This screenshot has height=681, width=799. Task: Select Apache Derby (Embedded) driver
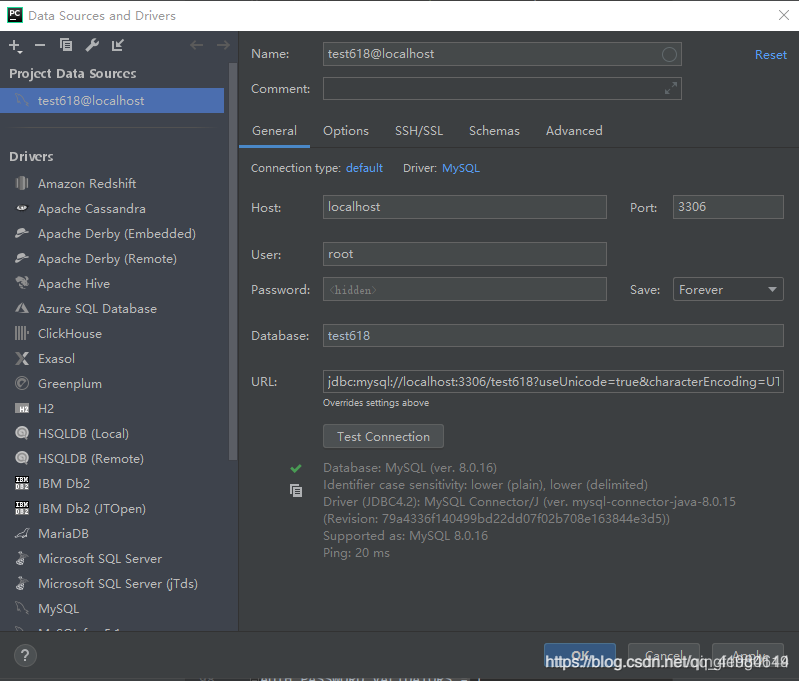point(115,233)
